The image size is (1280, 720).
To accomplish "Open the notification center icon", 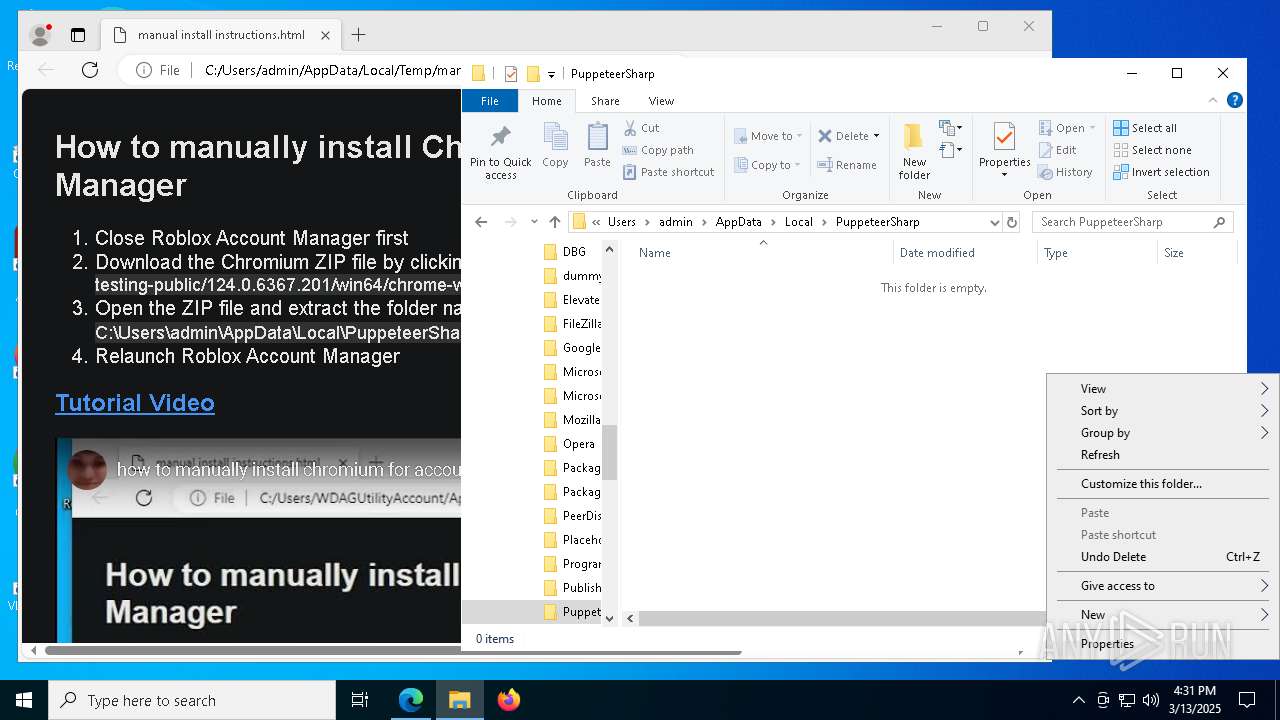I will 1247,700.
